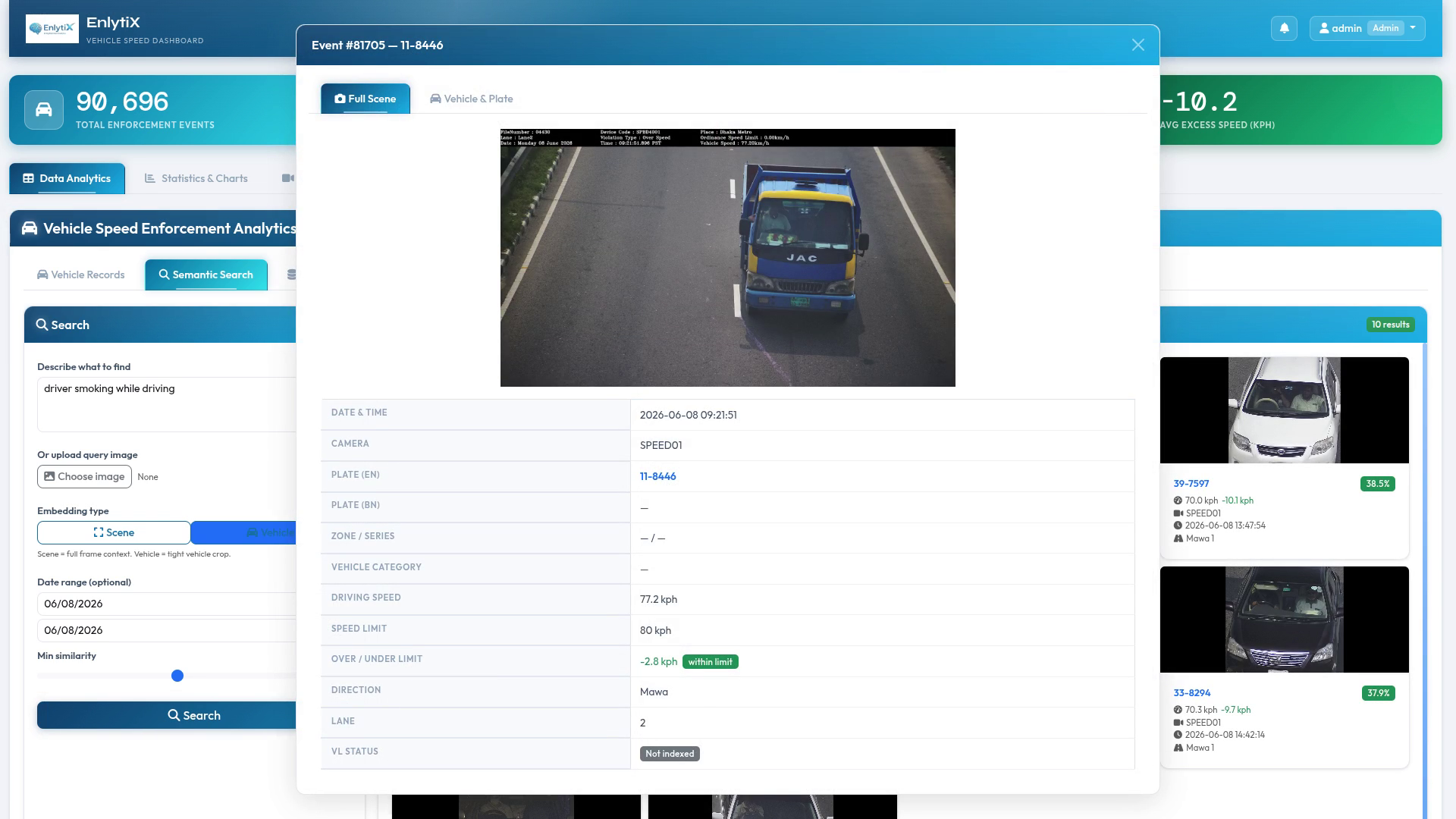Open plate link 39-7597
Viewport: 1456px width, 819px height.
coord(1191,484)
